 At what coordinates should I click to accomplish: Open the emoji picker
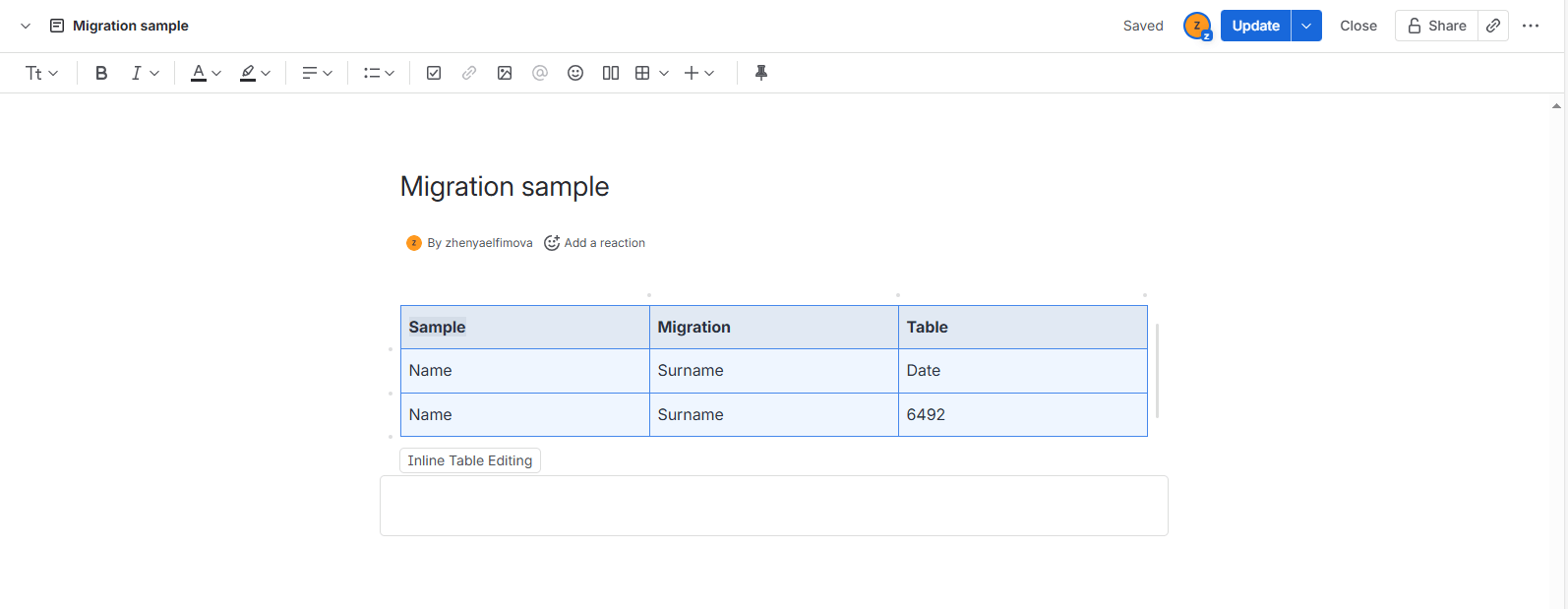tap(574, 72)
